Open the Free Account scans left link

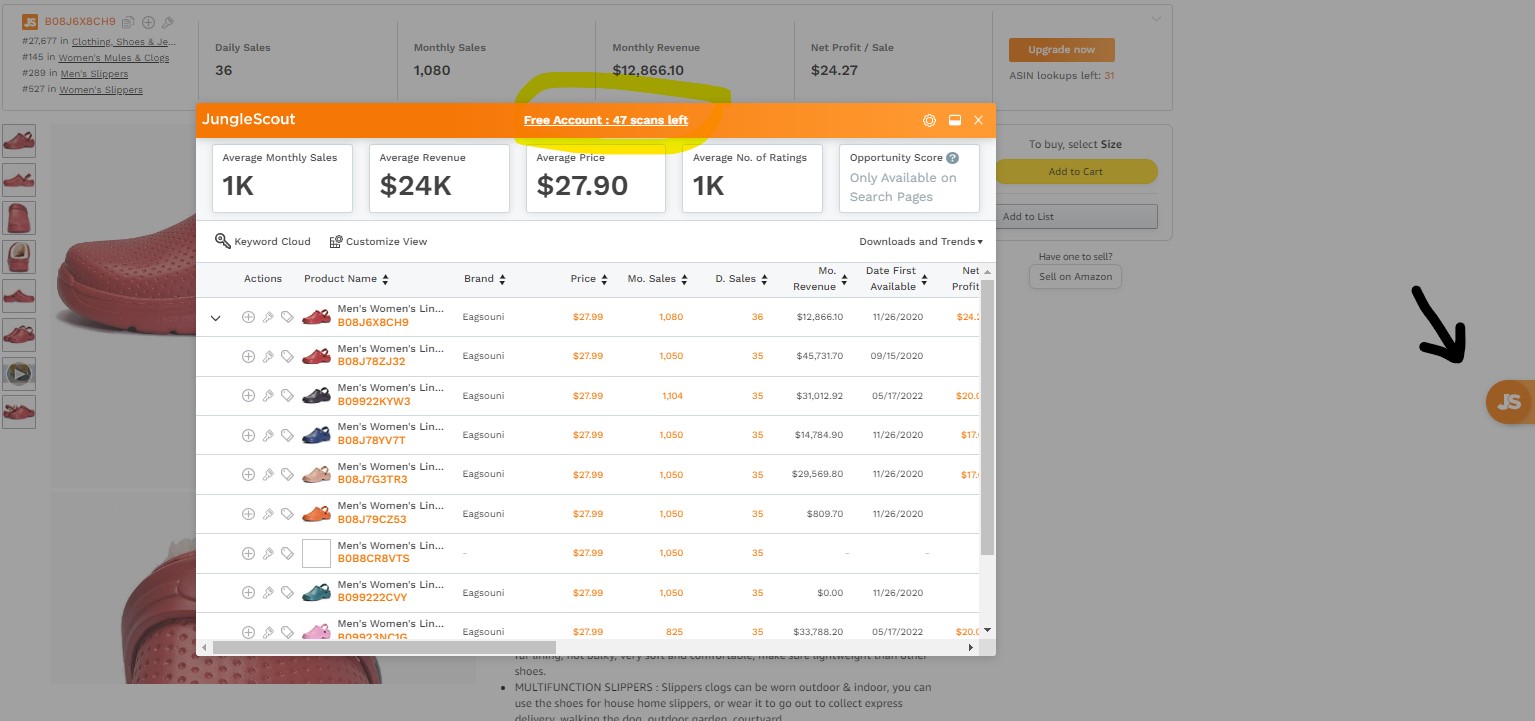click(606, 120)
